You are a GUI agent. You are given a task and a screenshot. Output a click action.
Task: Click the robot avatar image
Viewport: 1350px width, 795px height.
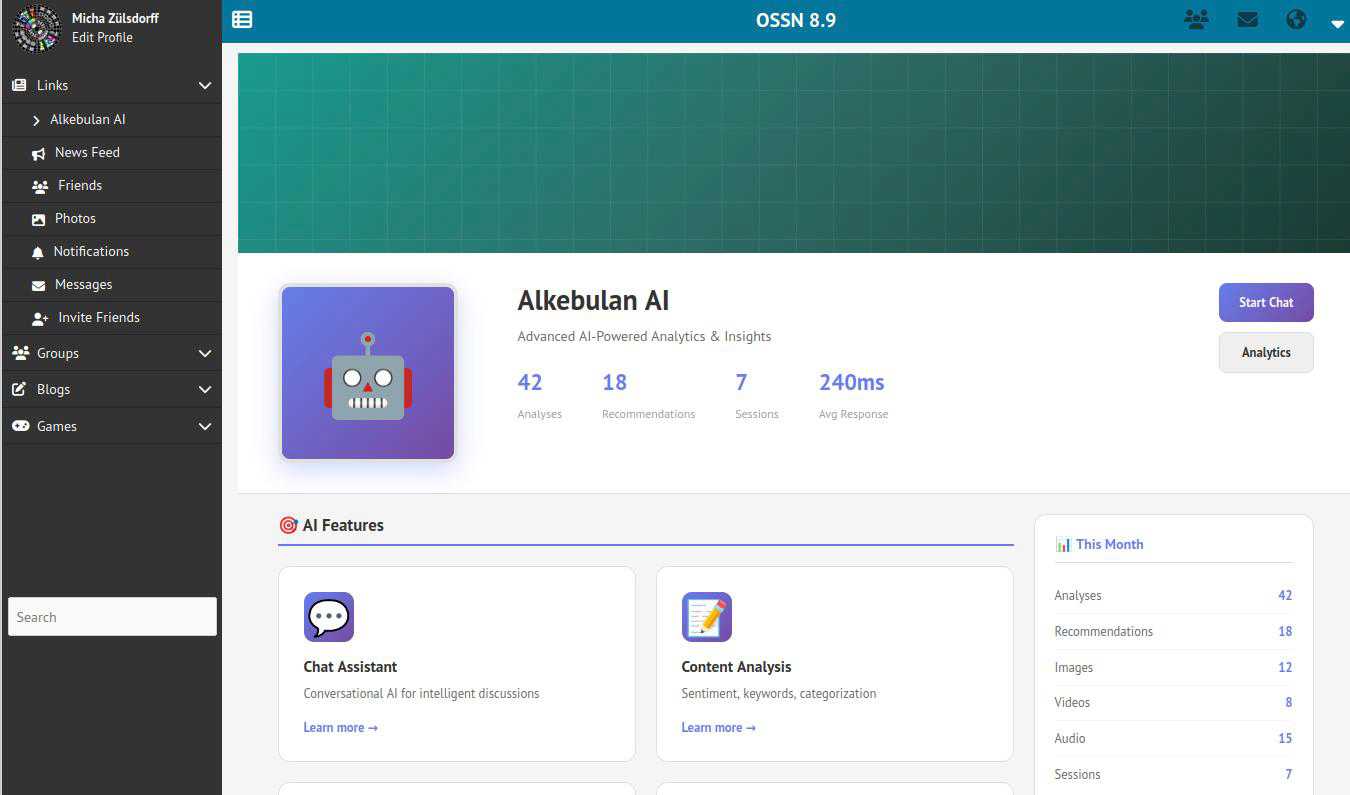click(368, 373)
